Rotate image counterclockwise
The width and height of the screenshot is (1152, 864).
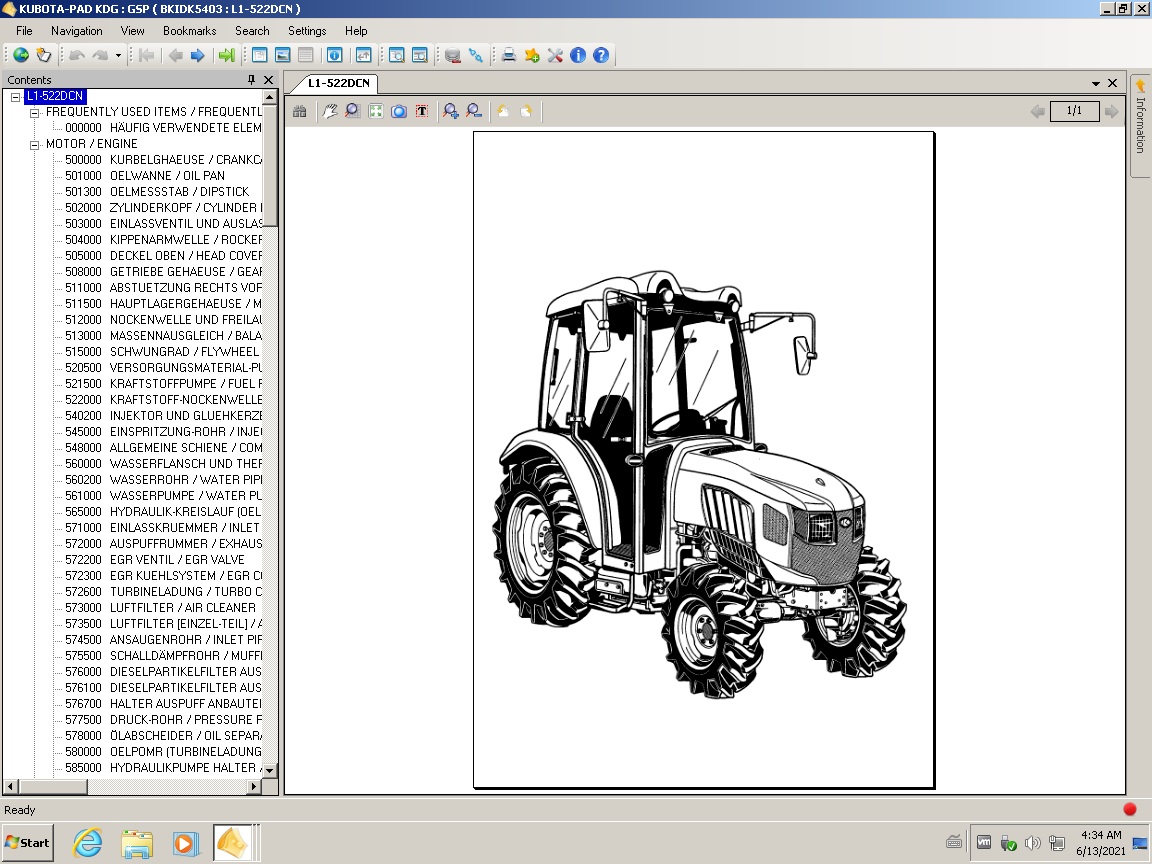[x=503, y=111]
